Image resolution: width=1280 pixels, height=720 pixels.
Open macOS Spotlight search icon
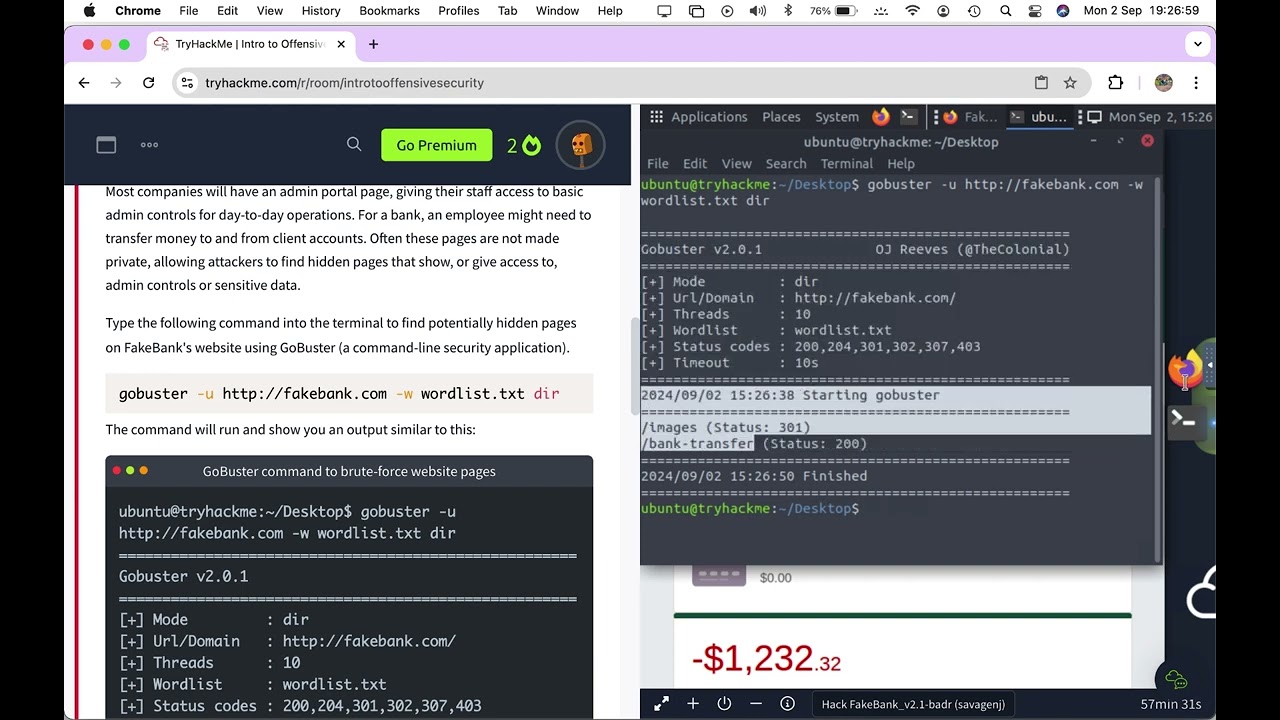click(x=1005, y=11)
